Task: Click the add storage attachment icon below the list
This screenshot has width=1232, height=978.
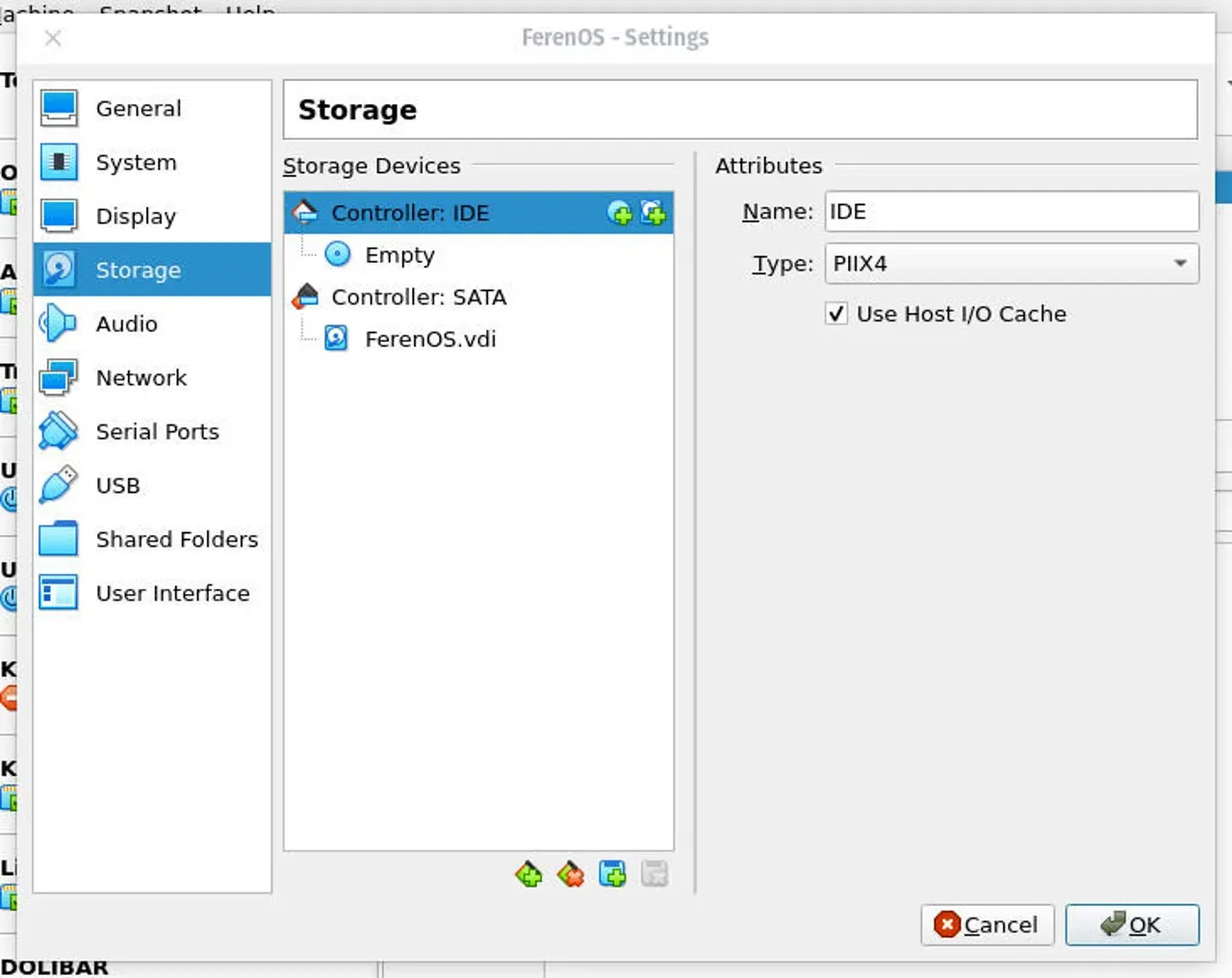Action: point(612,874)
